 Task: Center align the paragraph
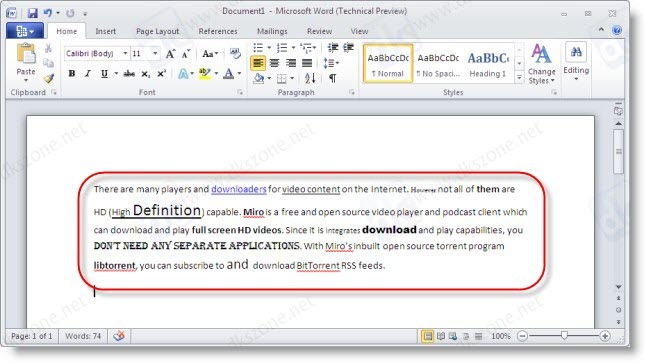coord(274,63)
